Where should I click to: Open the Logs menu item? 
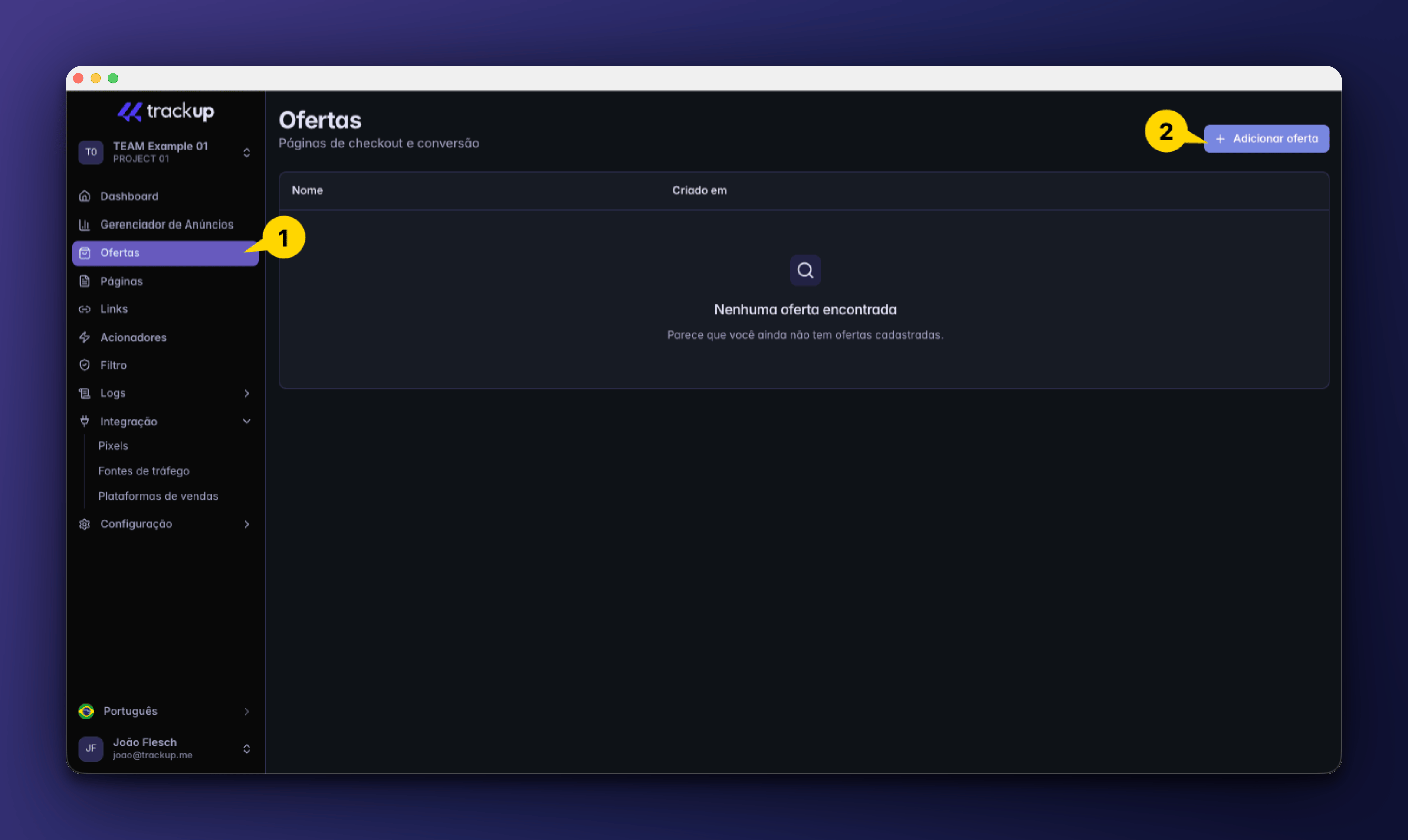click(165, 393)
